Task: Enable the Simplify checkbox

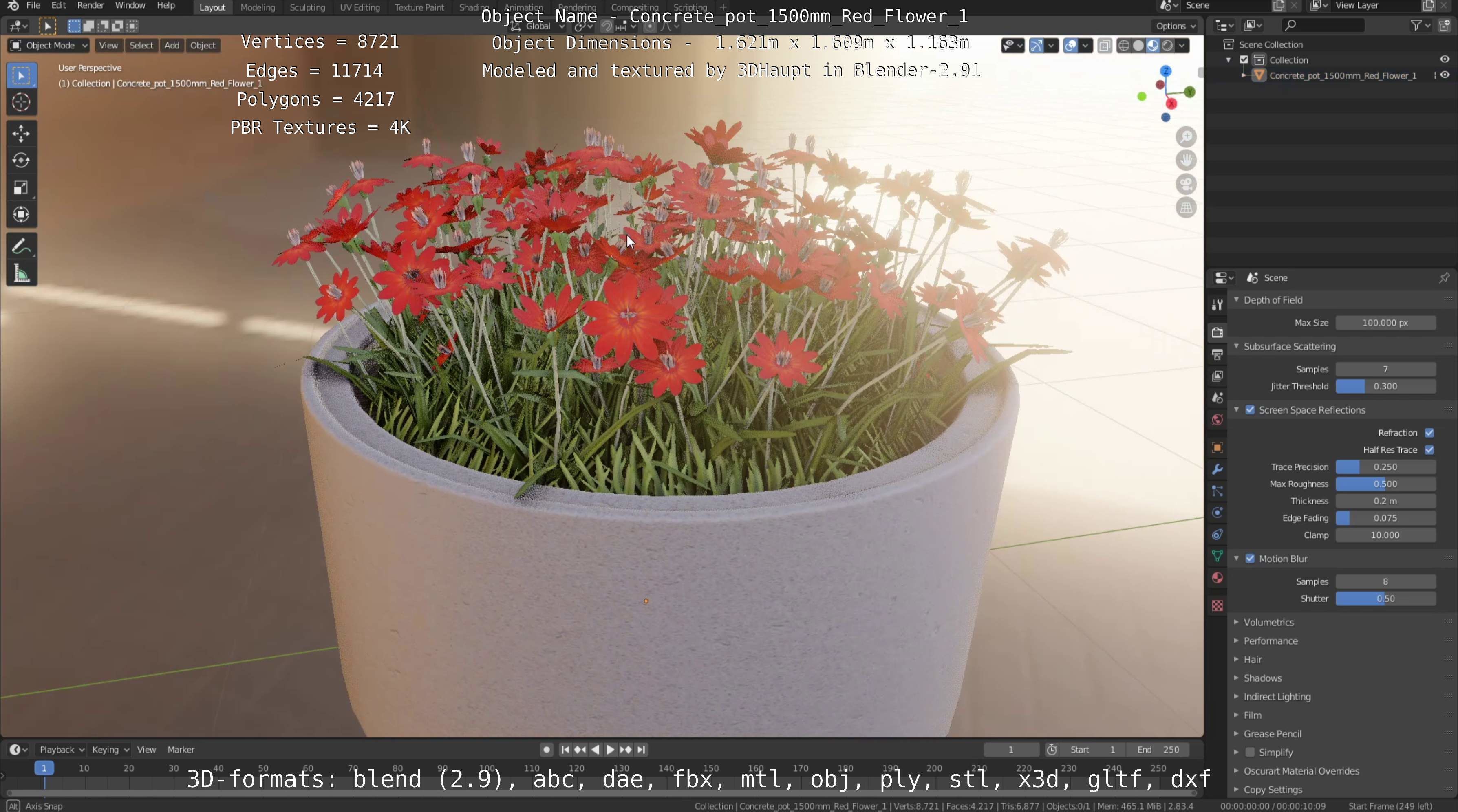Action: click(x=1250, y=752)
